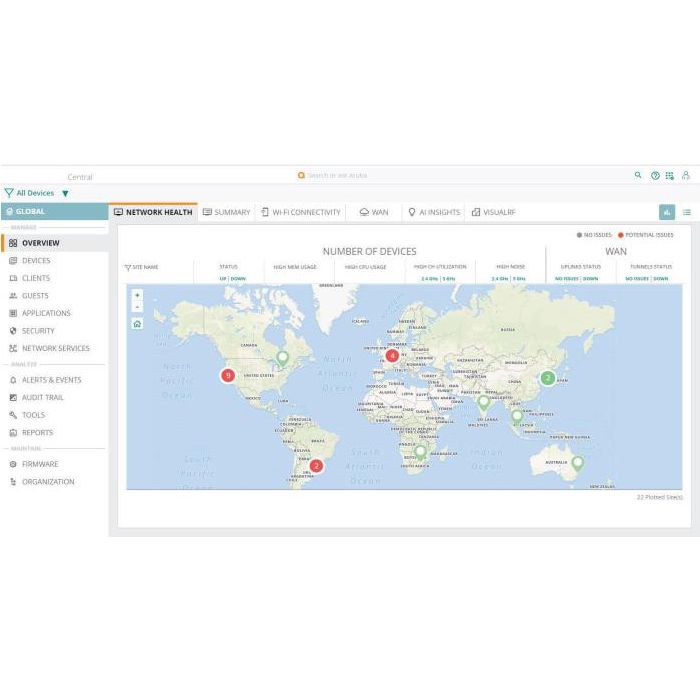700x700 pixels.
Task: Open the user account icon
Action: (686, 175)
